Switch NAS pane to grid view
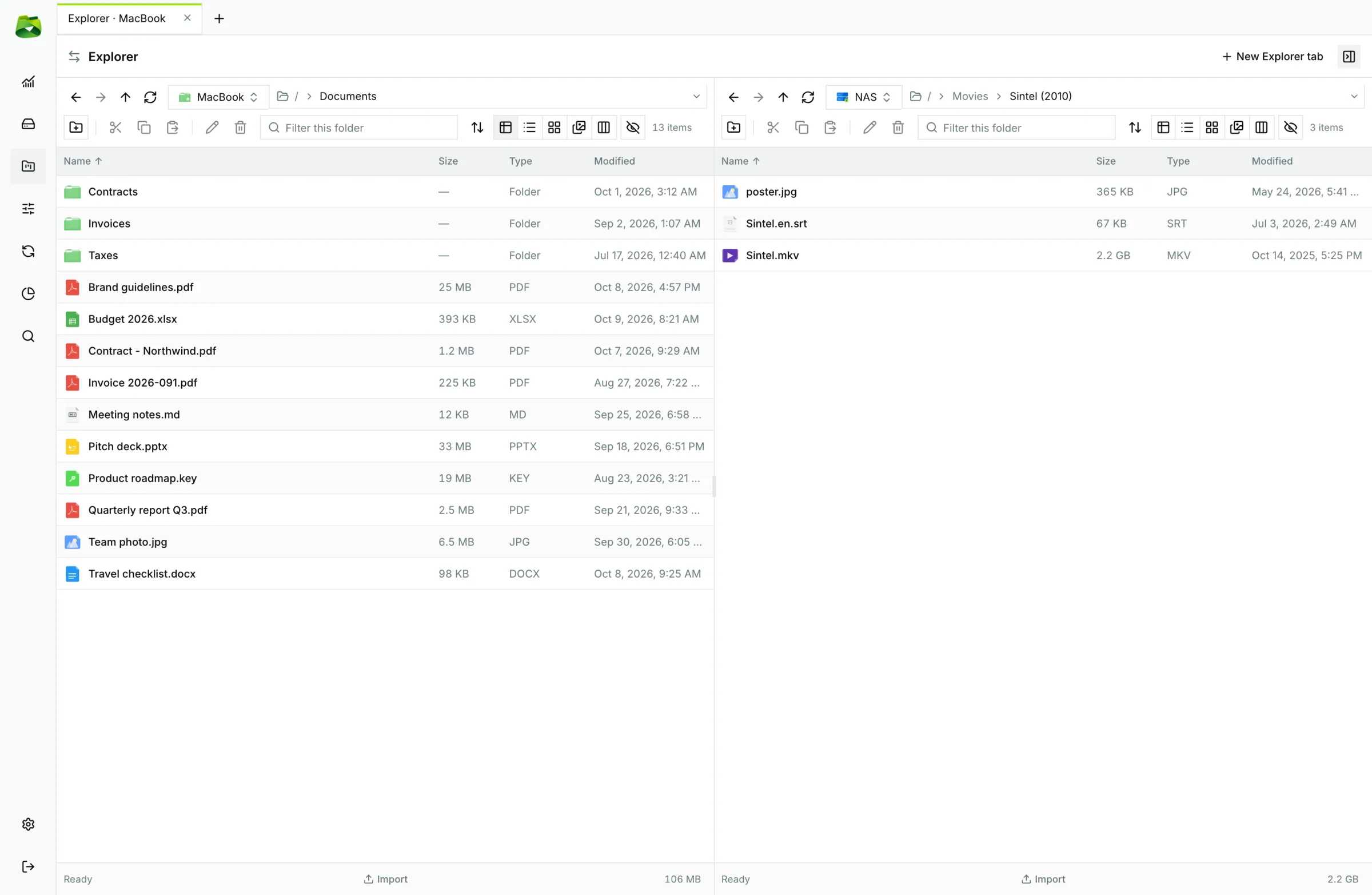 (x=1212, y=128)
